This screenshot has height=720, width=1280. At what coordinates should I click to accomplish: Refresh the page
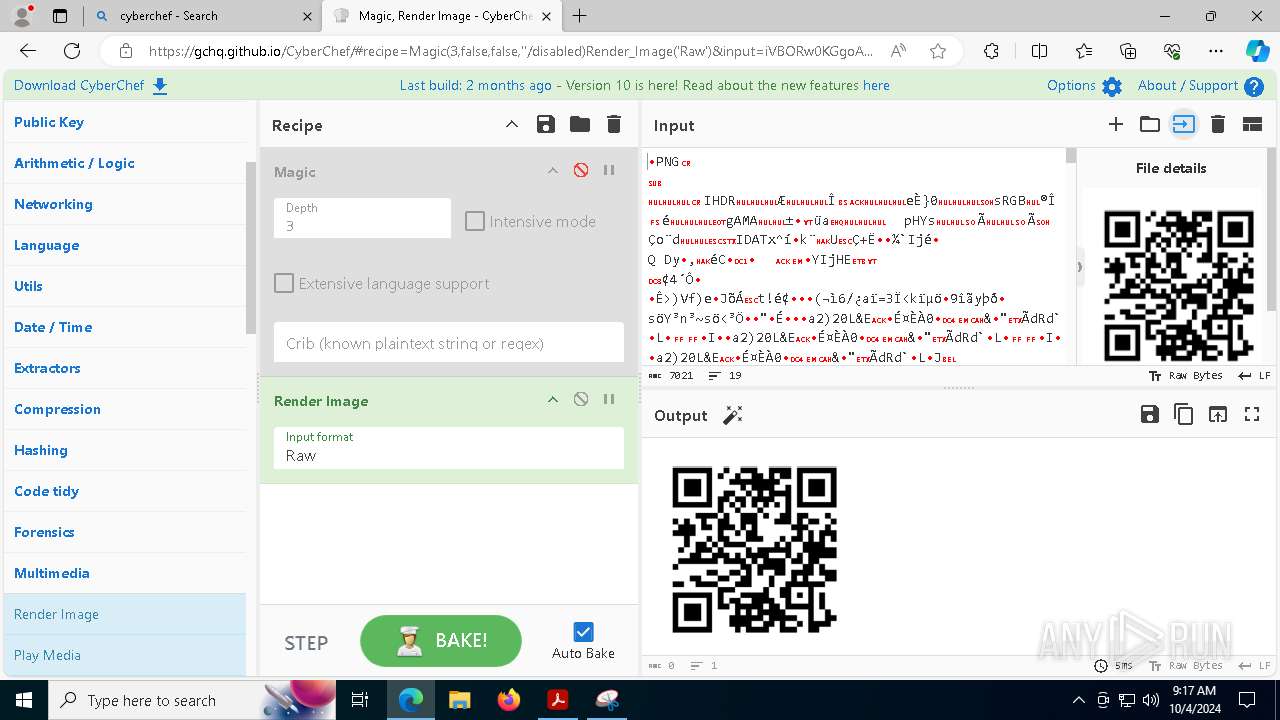tap(72, 51)
